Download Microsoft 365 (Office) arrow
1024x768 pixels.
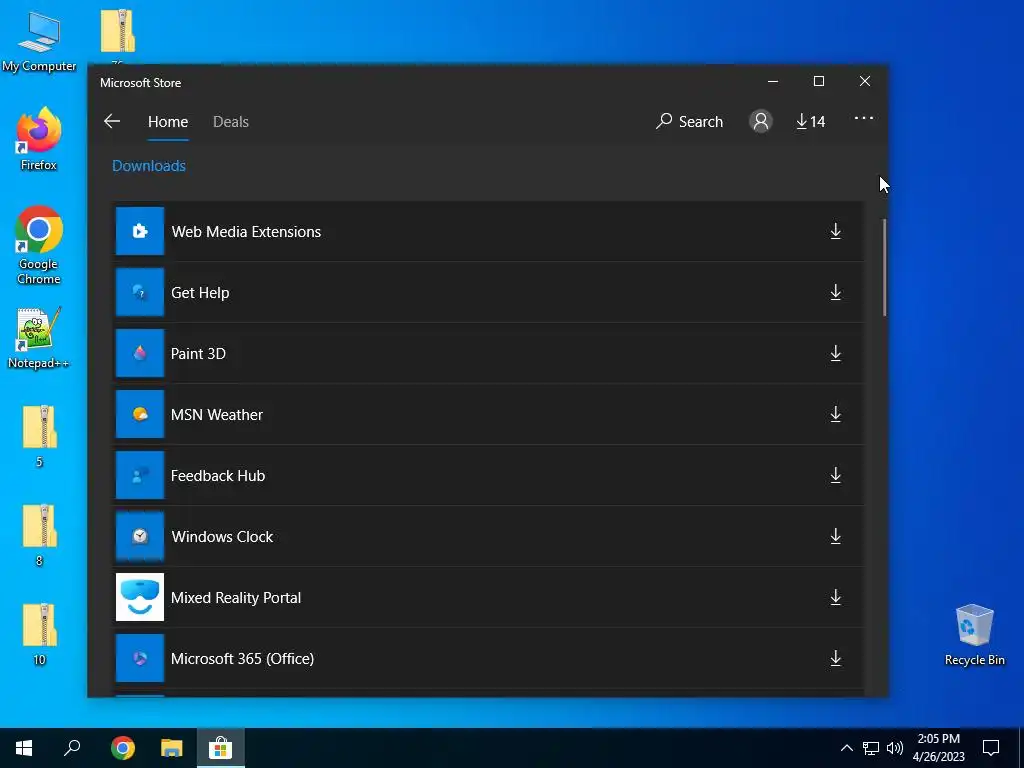pos(835,658)
